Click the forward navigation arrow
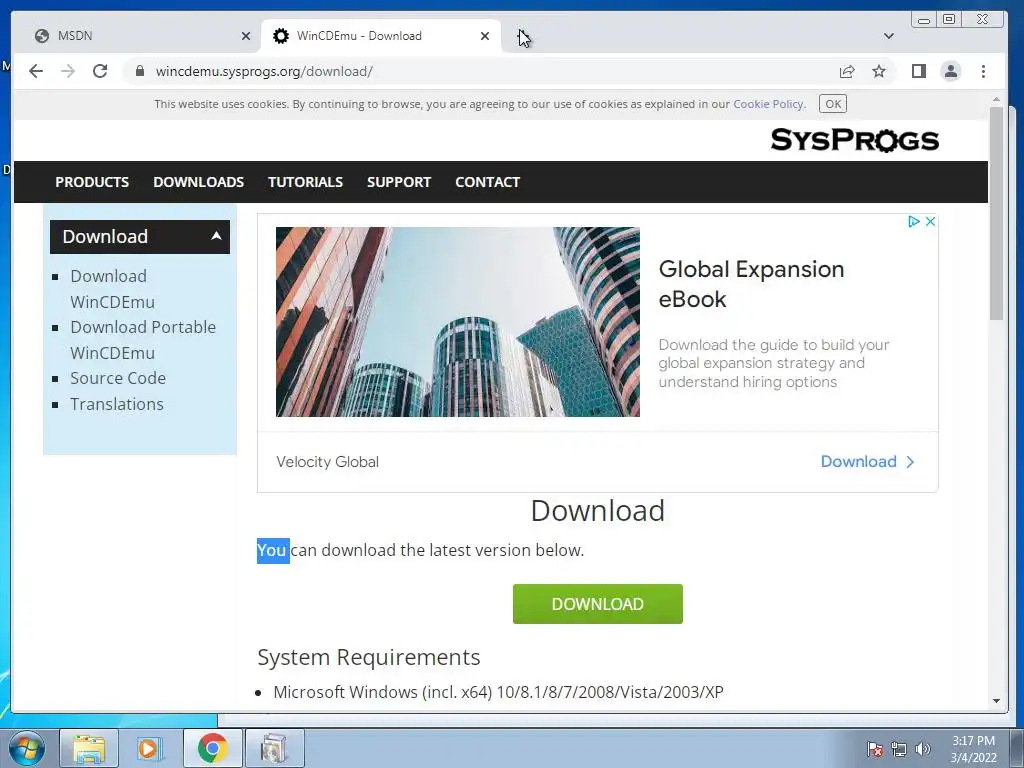Viewport: 1024px width, 768px height. pyautogui.click(x=68, y=71)
